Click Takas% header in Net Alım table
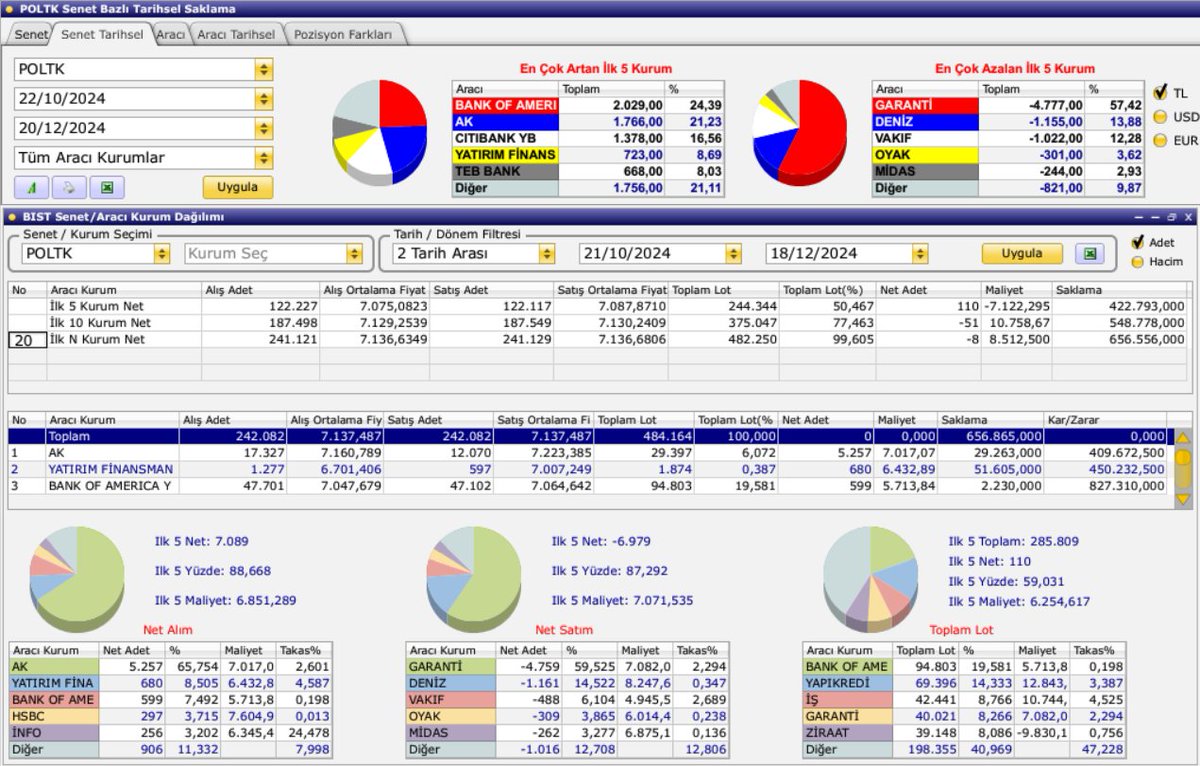 (x=304, y=650)
